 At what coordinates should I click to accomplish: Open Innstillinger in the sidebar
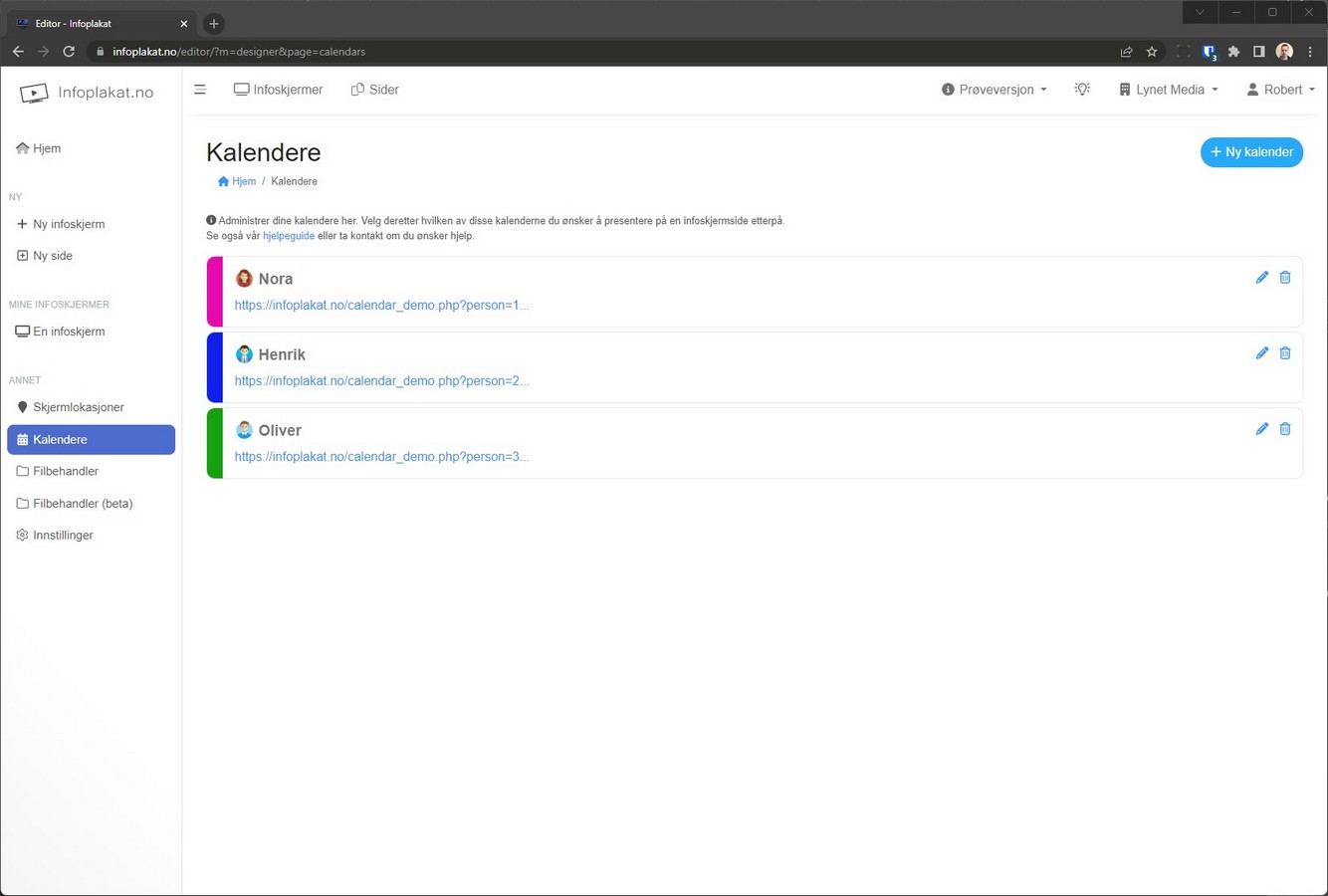[63, 535]
